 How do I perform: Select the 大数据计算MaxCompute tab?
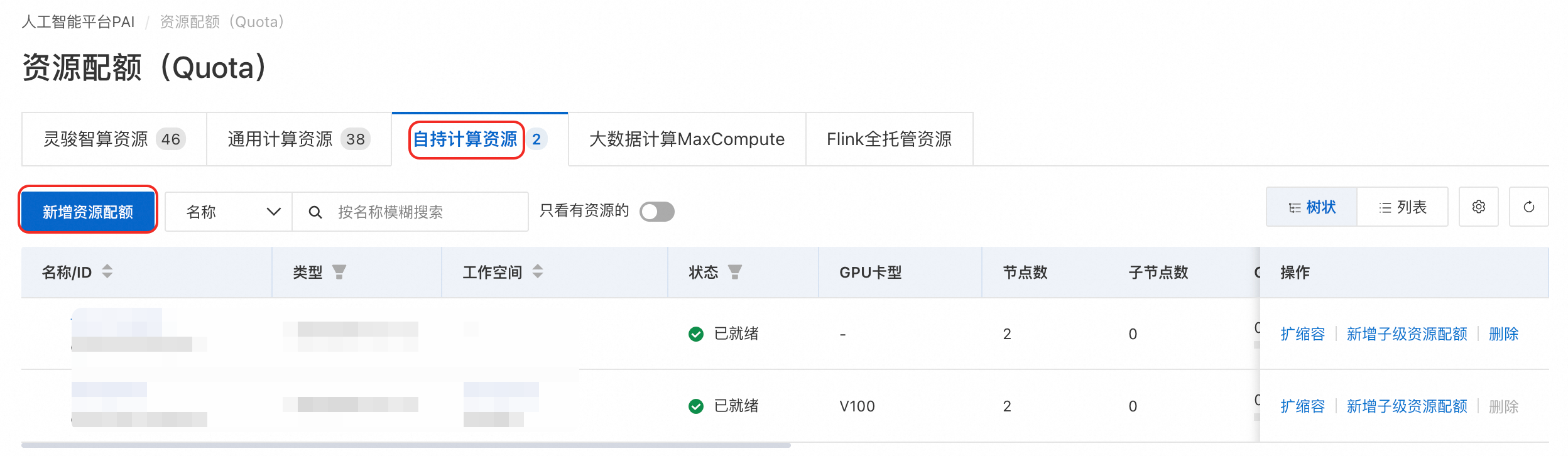[x=687, y=139]
